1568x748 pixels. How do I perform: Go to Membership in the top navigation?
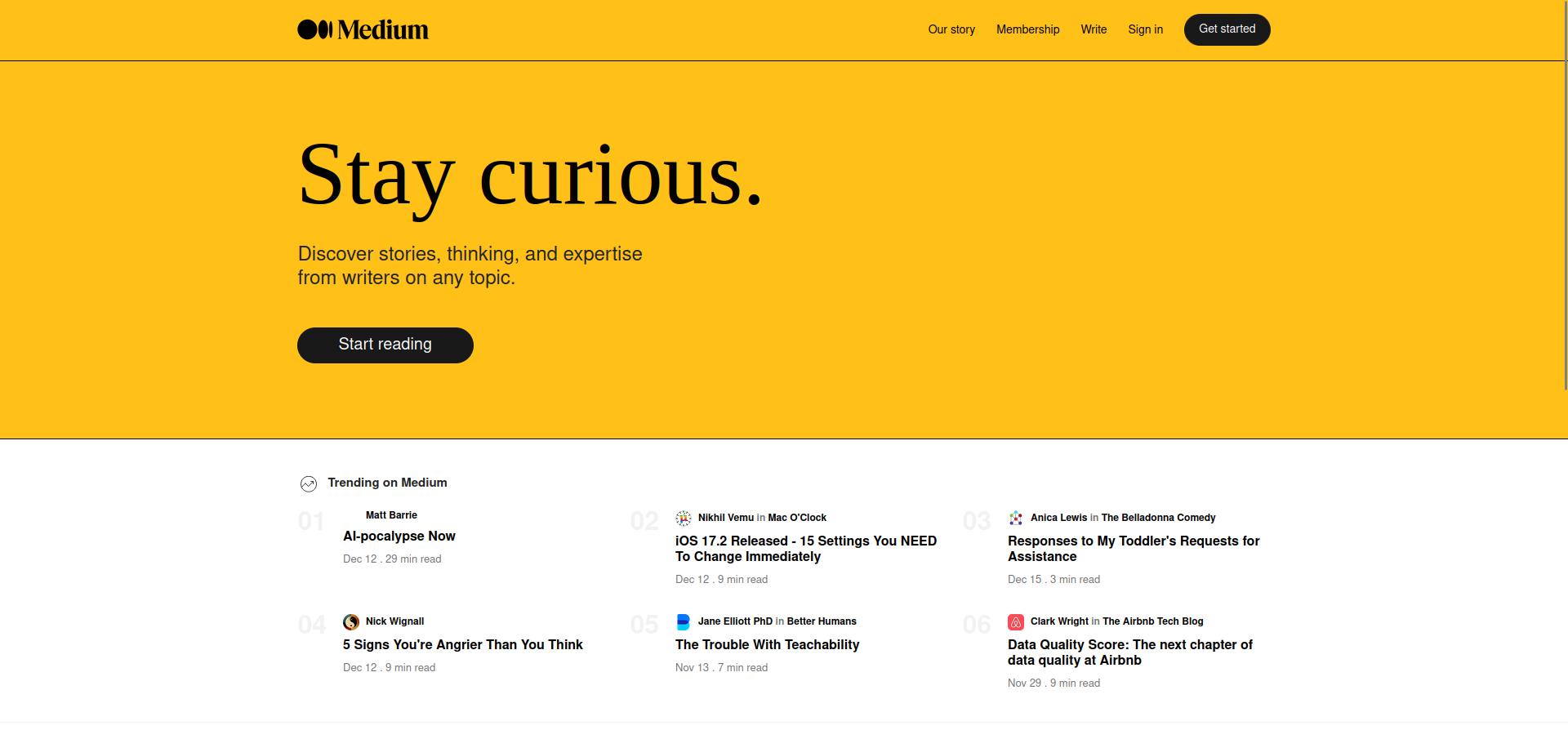(x=1027, y=29)
